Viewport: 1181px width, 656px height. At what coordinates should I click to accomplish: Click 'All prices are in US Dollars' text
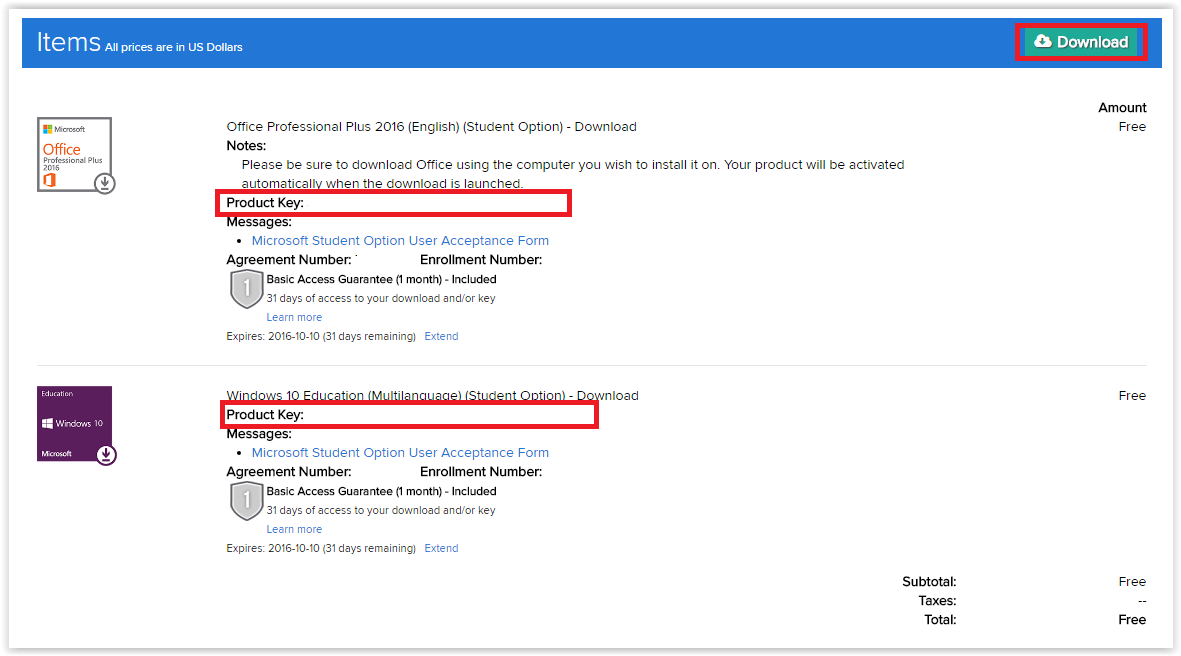173,47
